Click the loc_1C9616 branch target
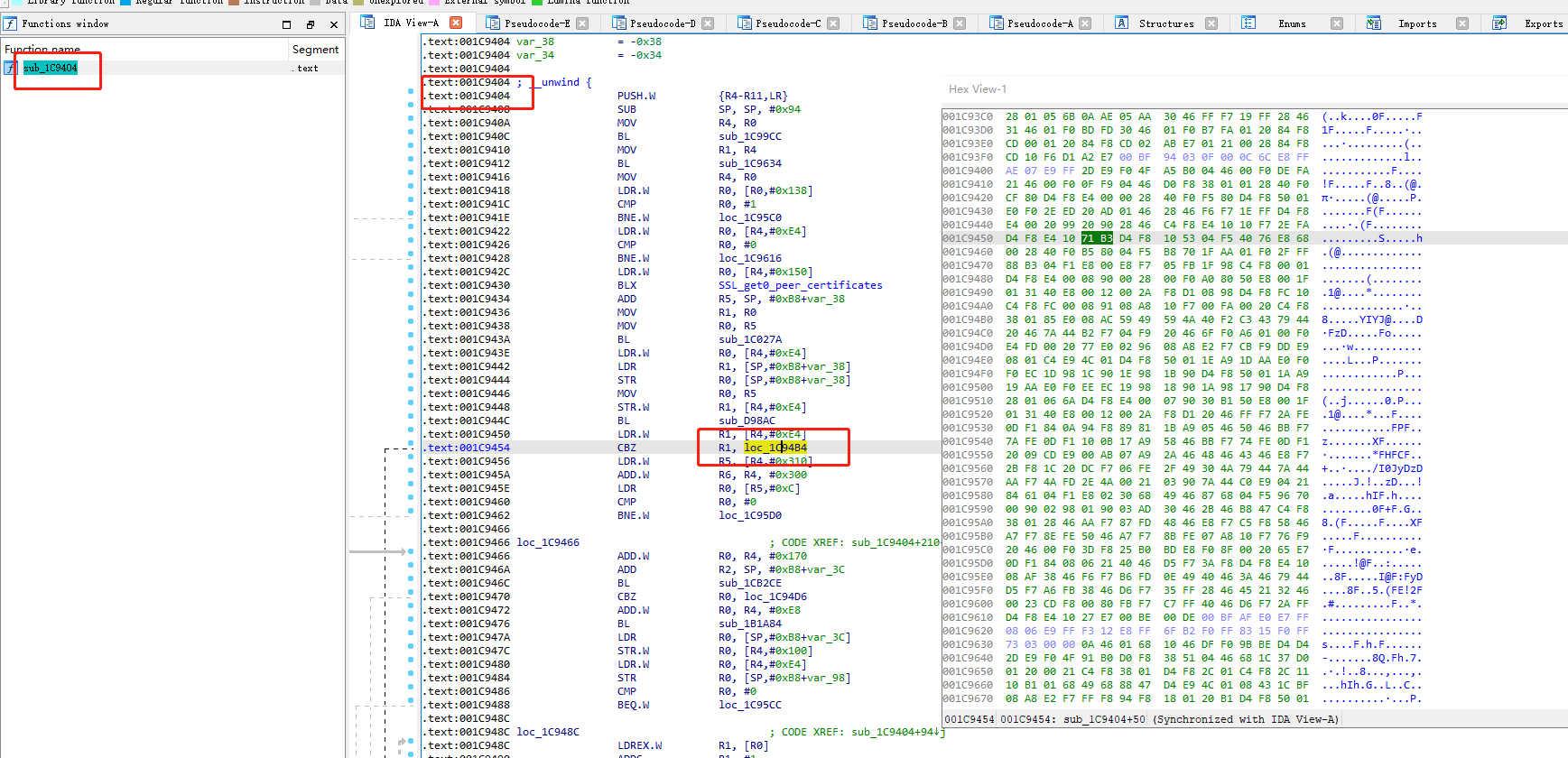 click(750, 258)
